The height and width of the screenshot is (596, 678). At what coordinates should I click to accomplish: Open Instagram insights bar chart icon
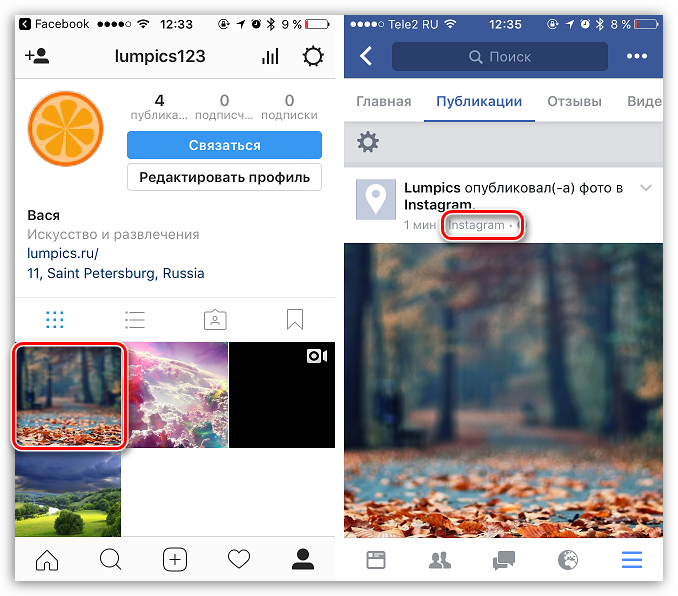pos(270,56)
